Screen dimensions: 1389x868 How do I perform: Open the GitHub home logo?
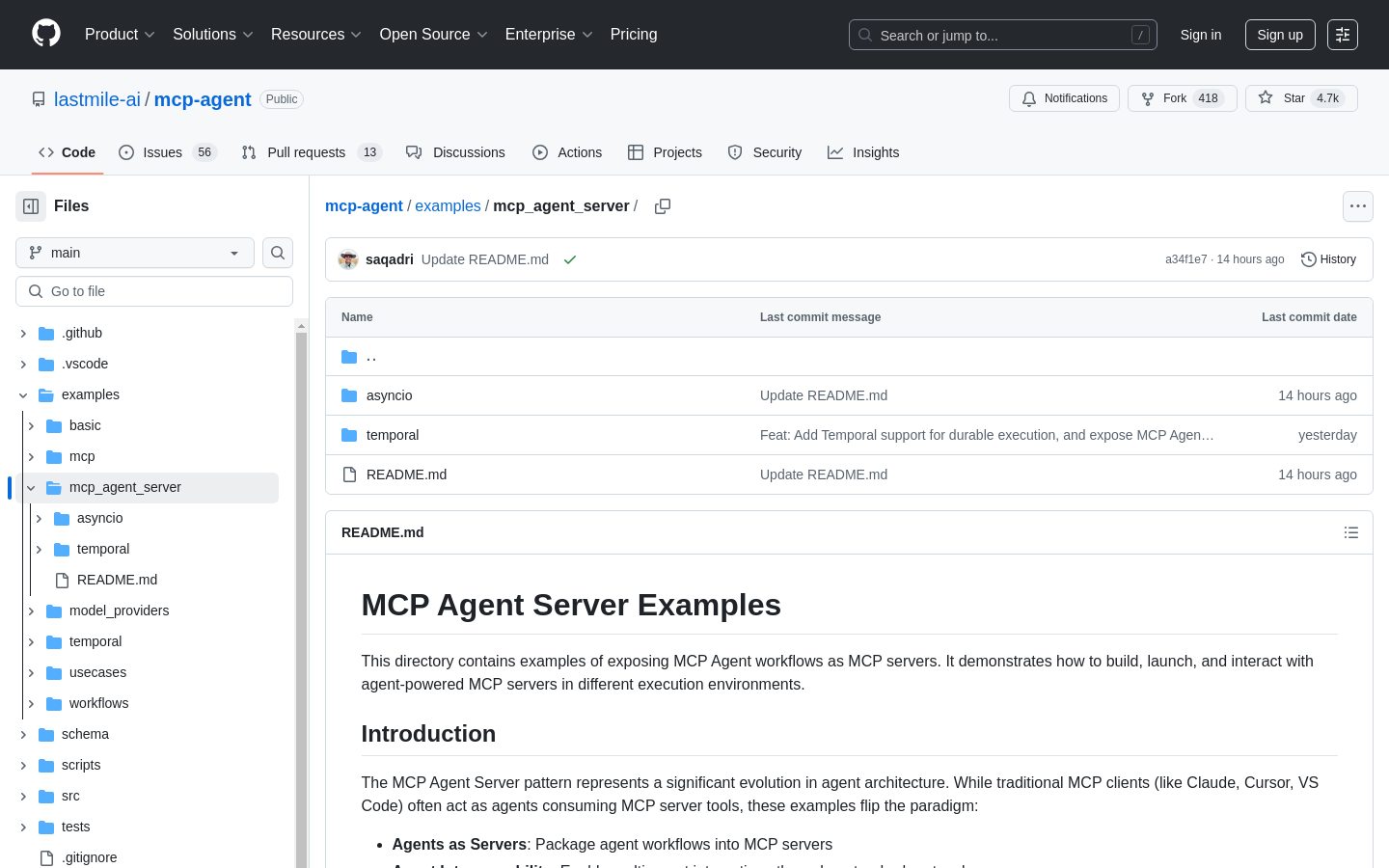46,34
